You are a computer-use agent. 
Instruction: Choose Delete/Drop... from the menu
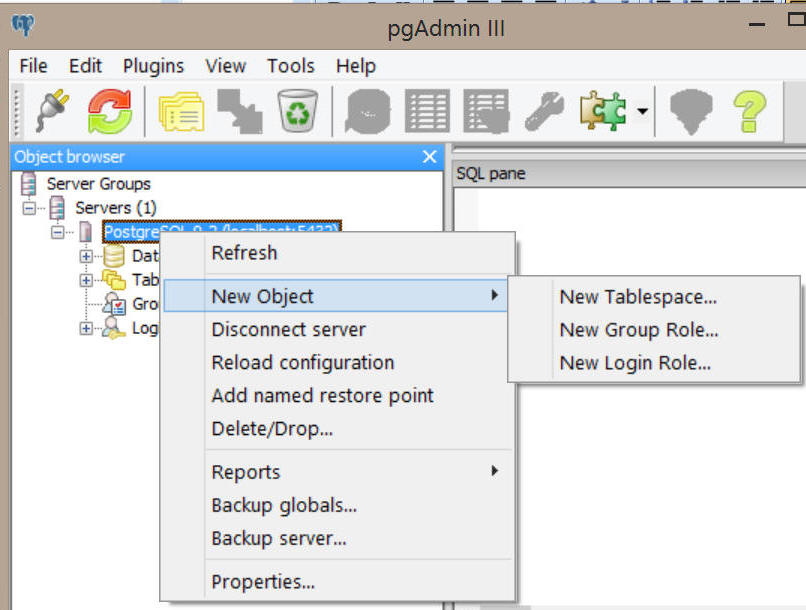pos(338,428)
